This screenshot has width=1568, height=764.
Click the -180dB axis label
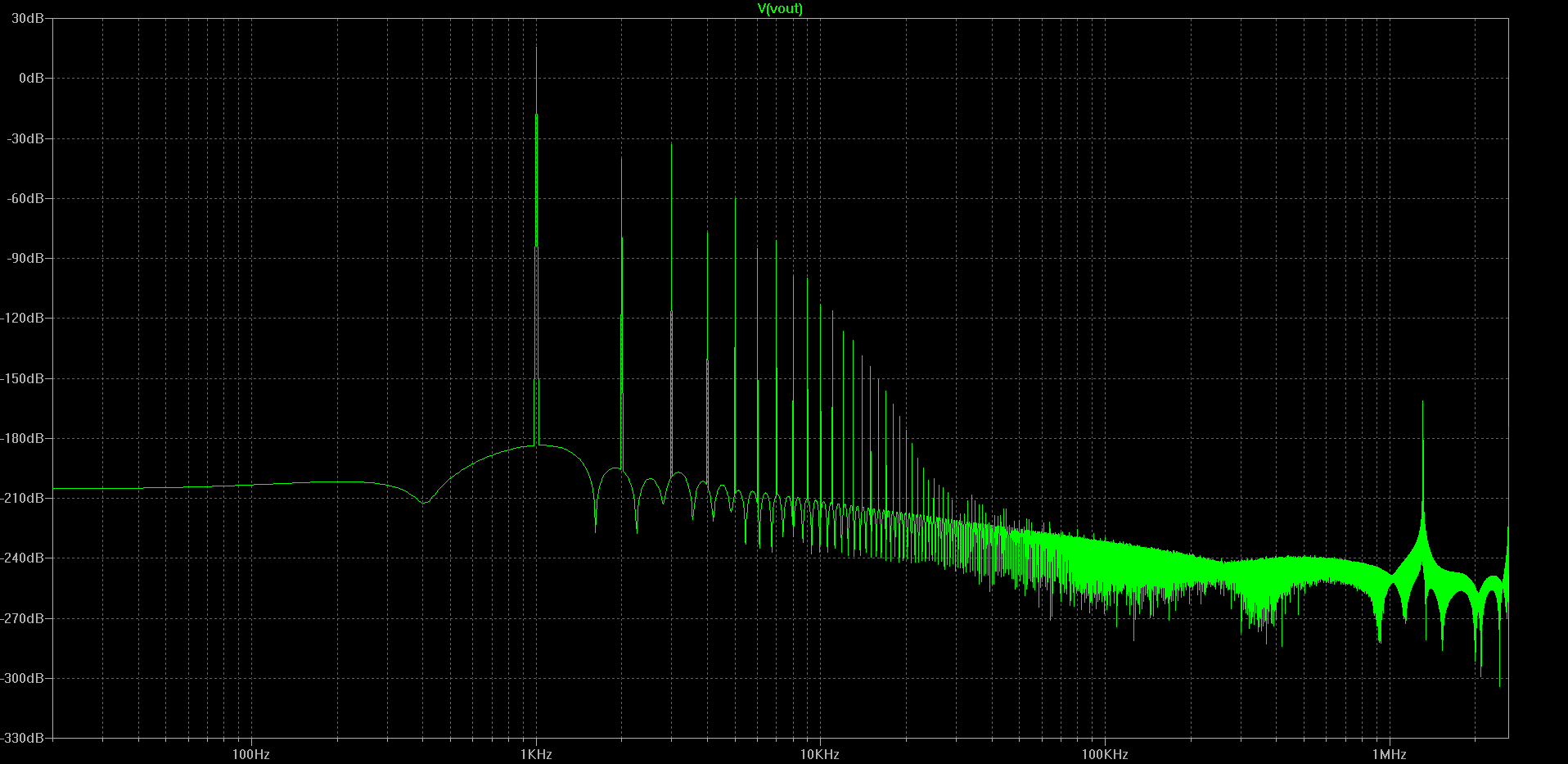22,438
